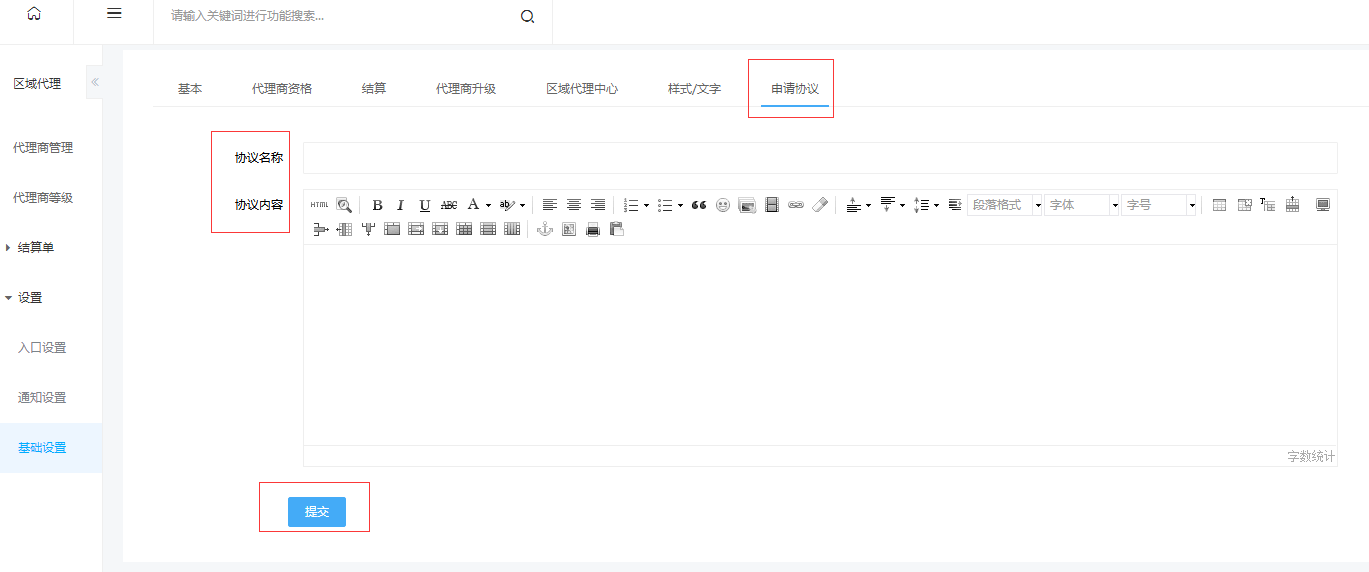Focus the 协议名称 text input field
This screenshot has width=1369, height=572.
click(x=820, y=158)
